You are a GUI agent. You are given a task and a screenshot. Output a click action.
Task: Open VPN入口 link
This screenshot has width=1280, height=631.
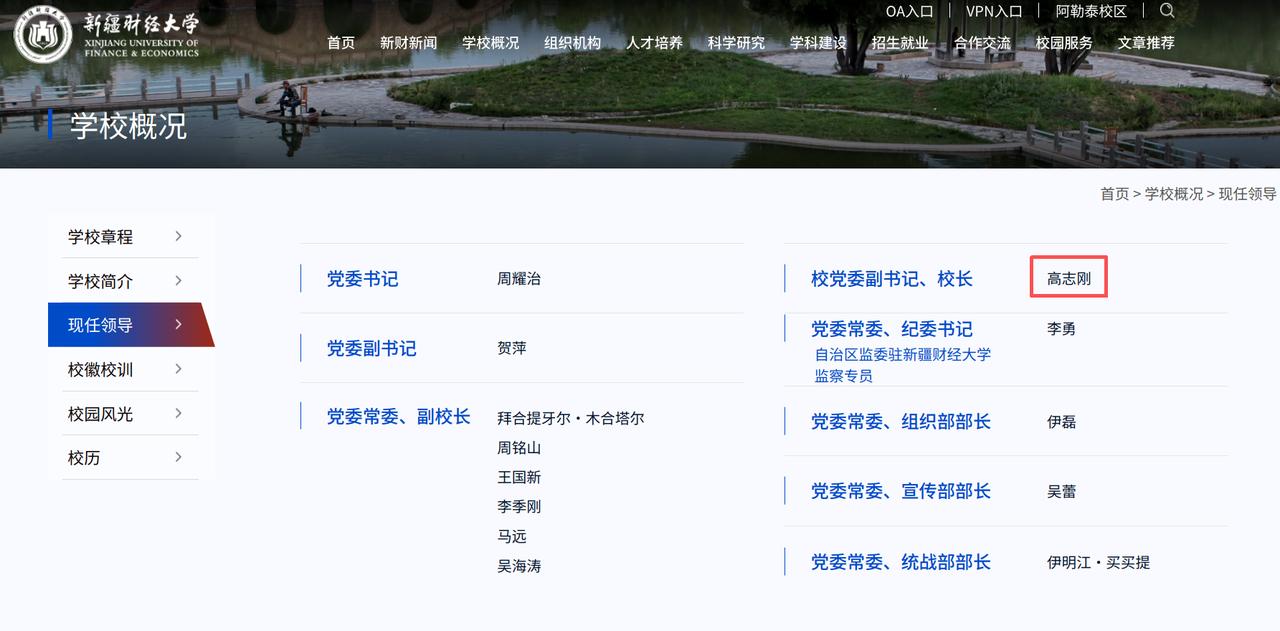pos(994,12)
